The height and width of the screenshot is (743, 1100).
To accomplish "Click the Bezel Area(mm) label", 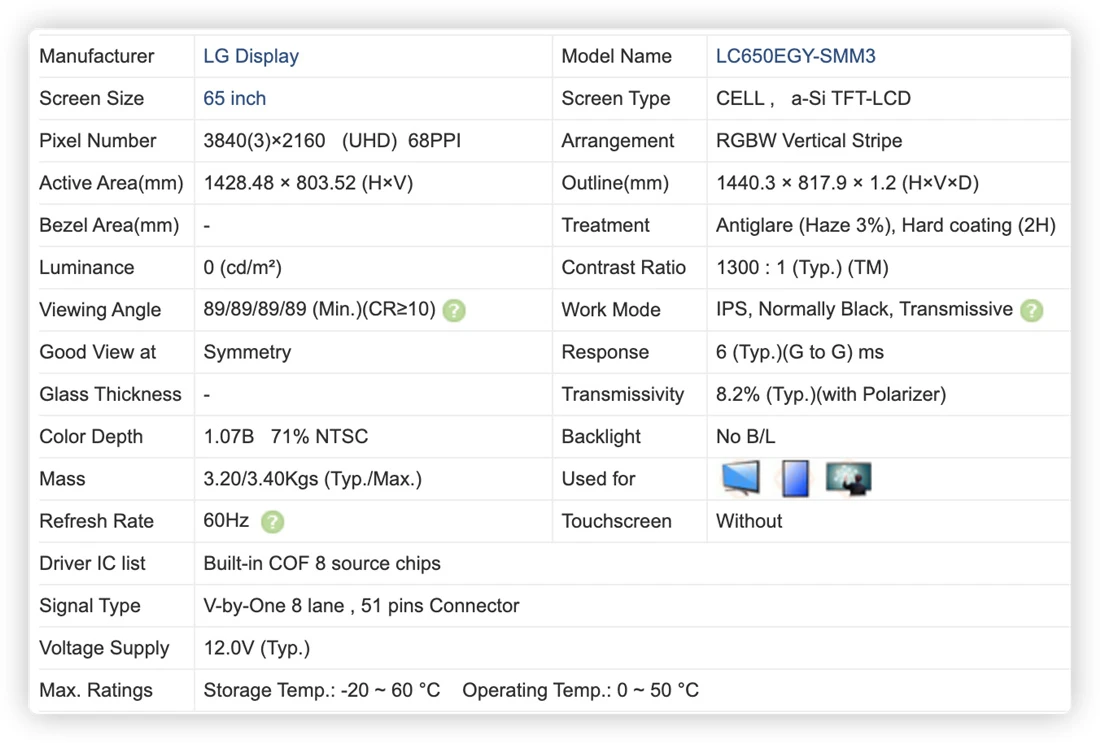I will [x=109, y=225].
